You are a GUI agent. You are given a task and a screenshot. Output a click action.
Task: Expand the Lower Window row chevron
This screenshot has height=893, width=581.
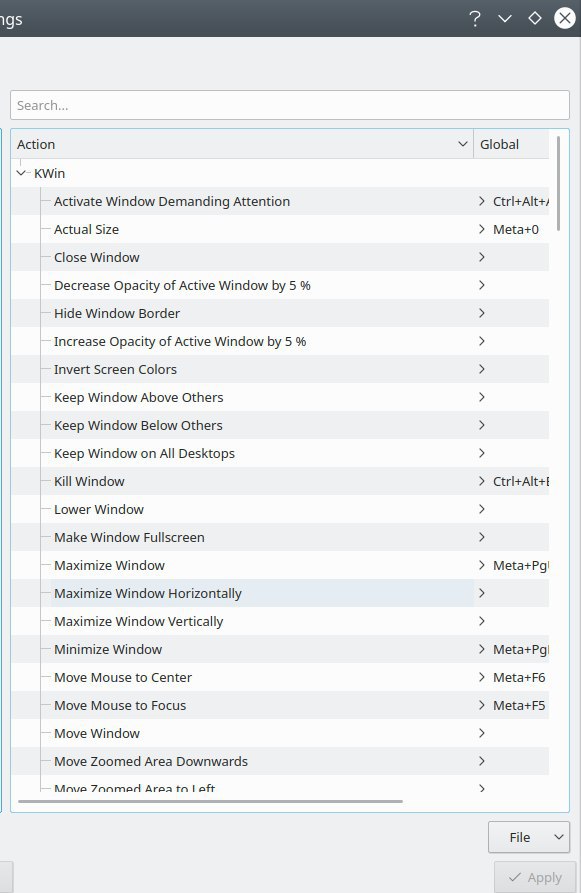click(482, 509)
